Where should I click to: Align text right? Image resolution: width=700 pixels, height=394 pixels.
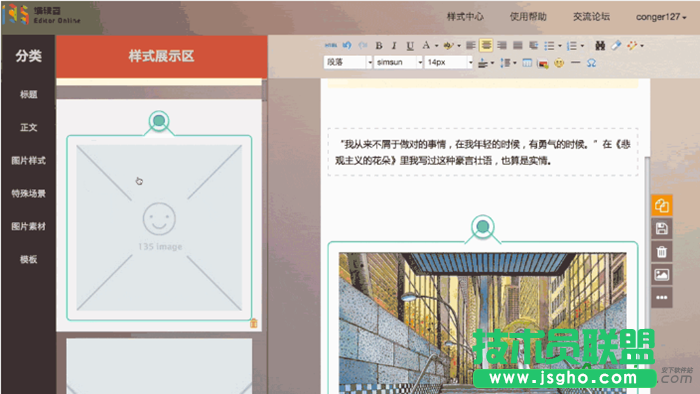(502, 46)
